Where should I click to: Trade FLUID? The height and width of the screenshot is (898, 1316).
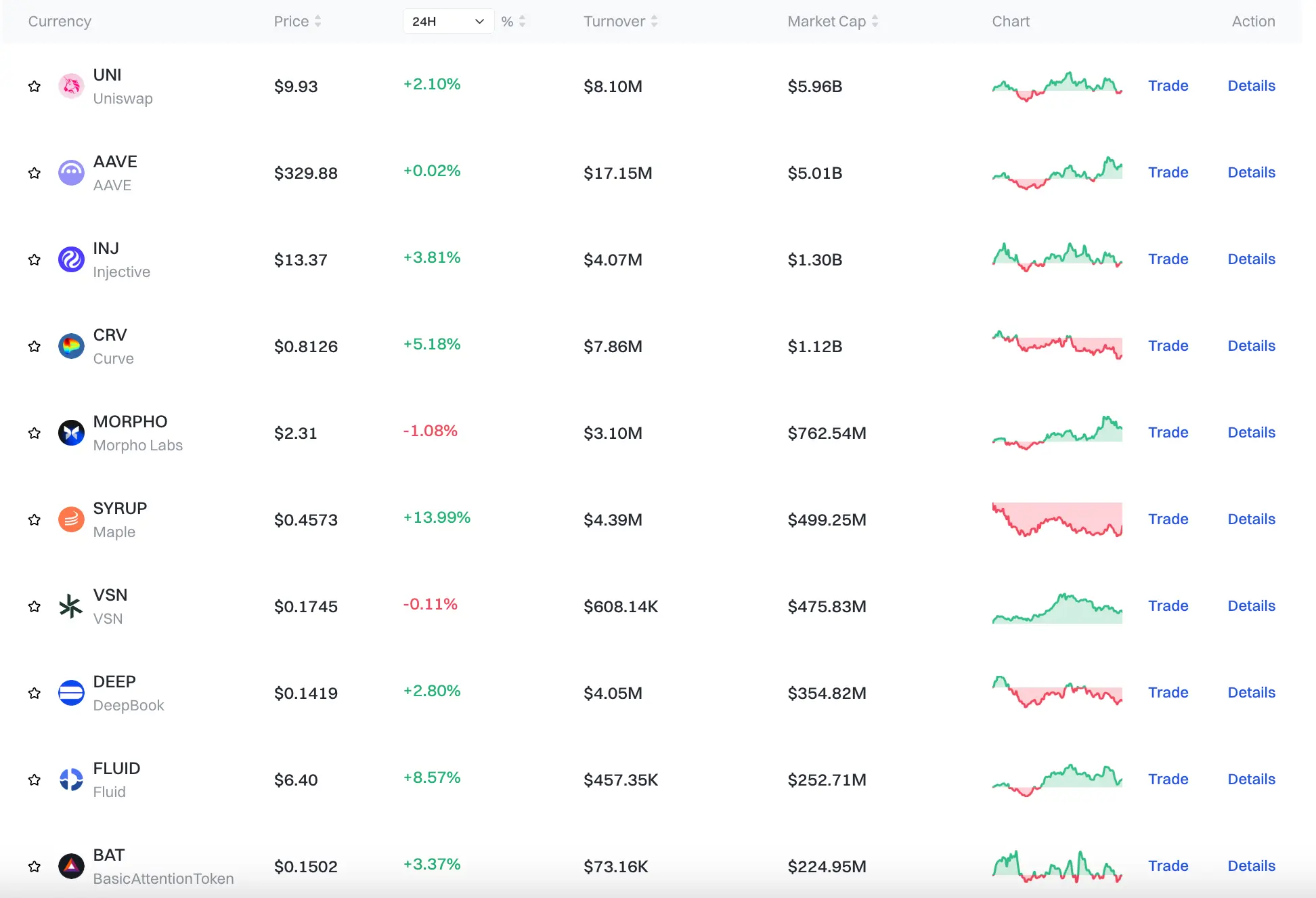1168,779
